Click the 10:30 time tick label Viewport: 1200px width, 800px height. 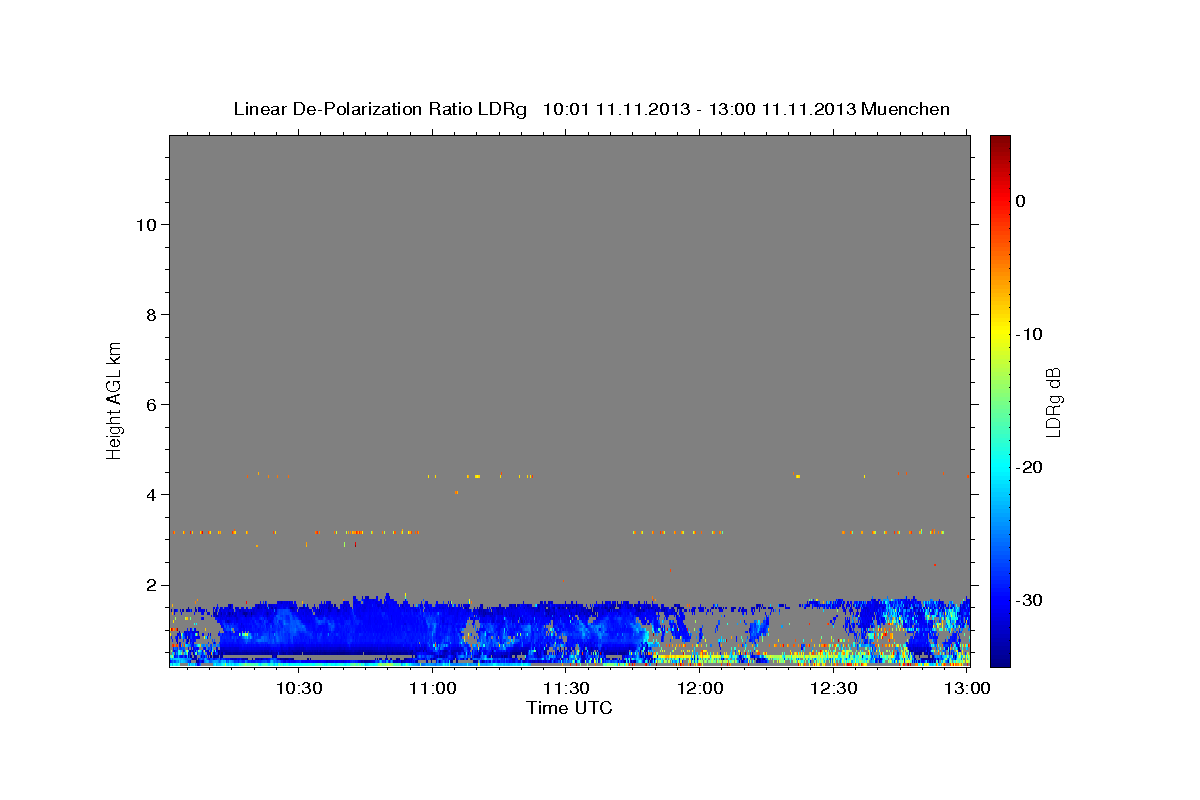pyautogui.click(x=299, y=689)
